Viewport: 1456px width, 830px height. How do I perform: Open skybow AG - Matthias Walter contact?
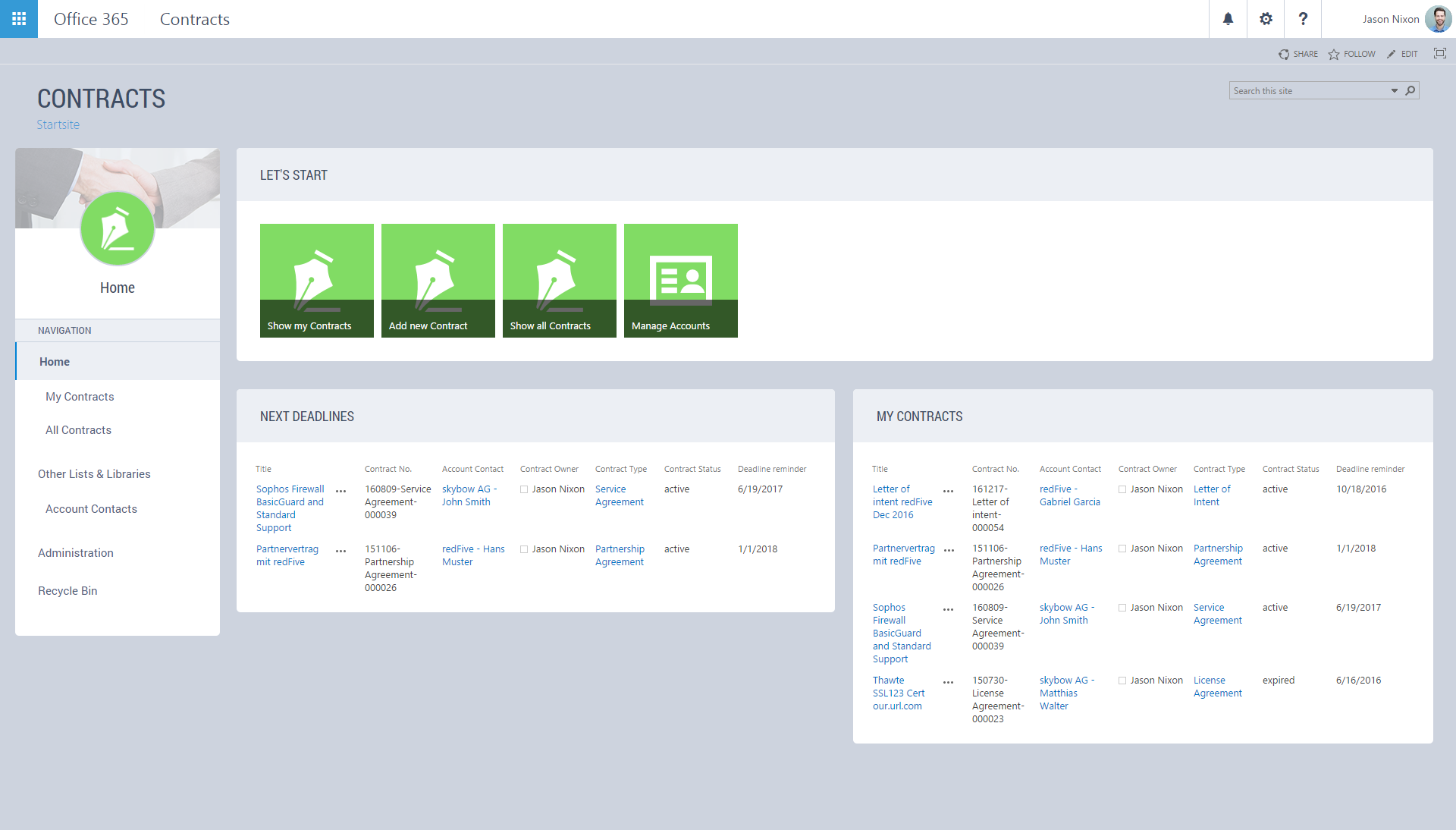[1067, 693]
